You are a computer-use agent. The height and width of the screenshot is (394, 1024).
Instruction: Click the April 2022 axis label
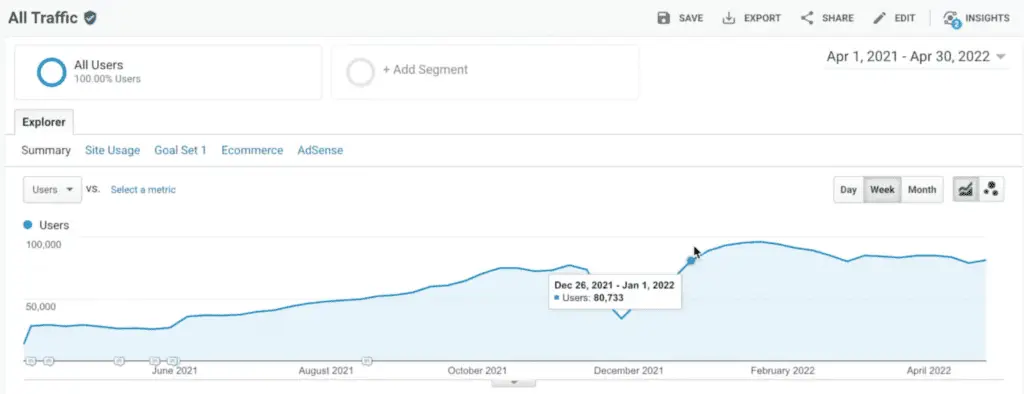[929, 370]
